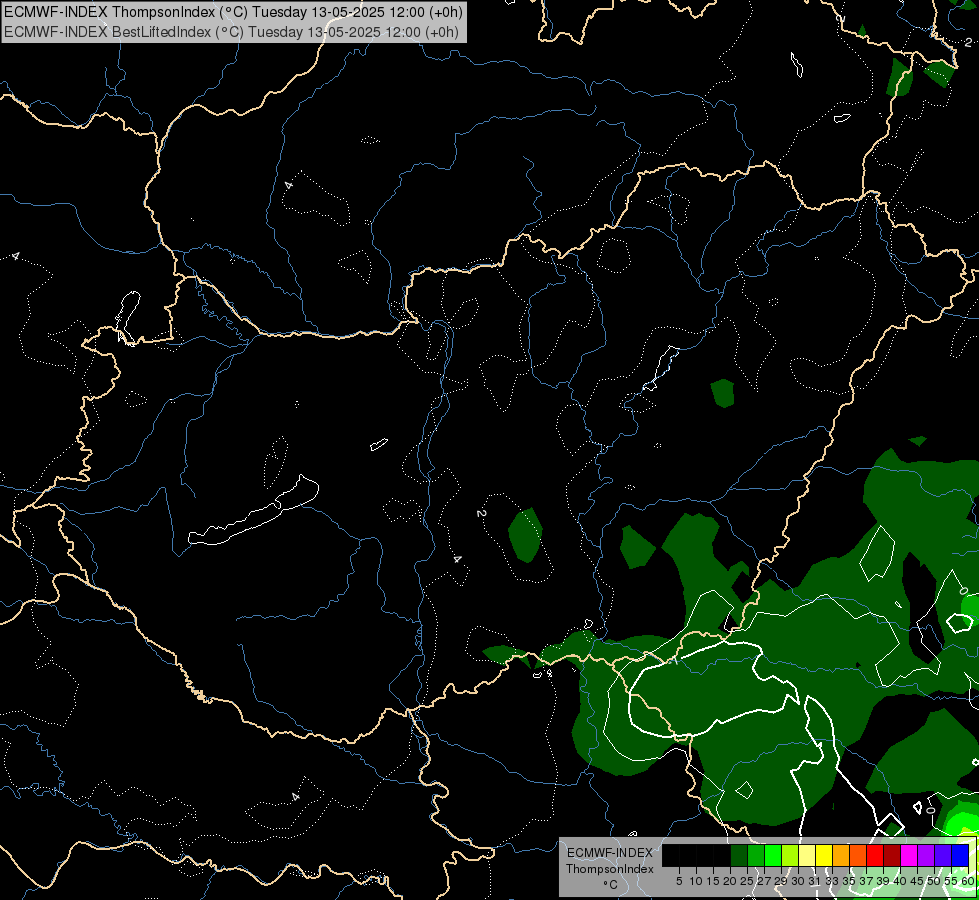Screen dimensions: 979x900
Task: Pick the lime 29–30 legend swatch
Action: 790,855
